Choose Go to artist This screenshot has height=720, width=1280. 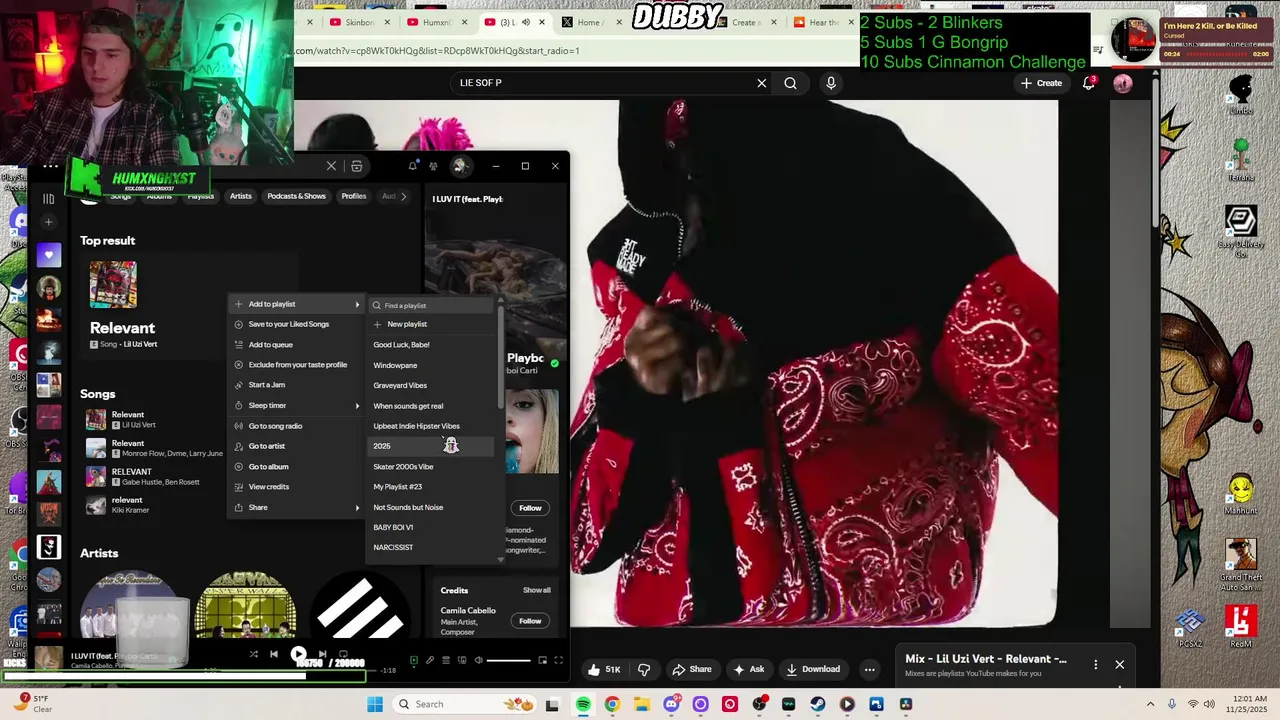coord(296,446)
